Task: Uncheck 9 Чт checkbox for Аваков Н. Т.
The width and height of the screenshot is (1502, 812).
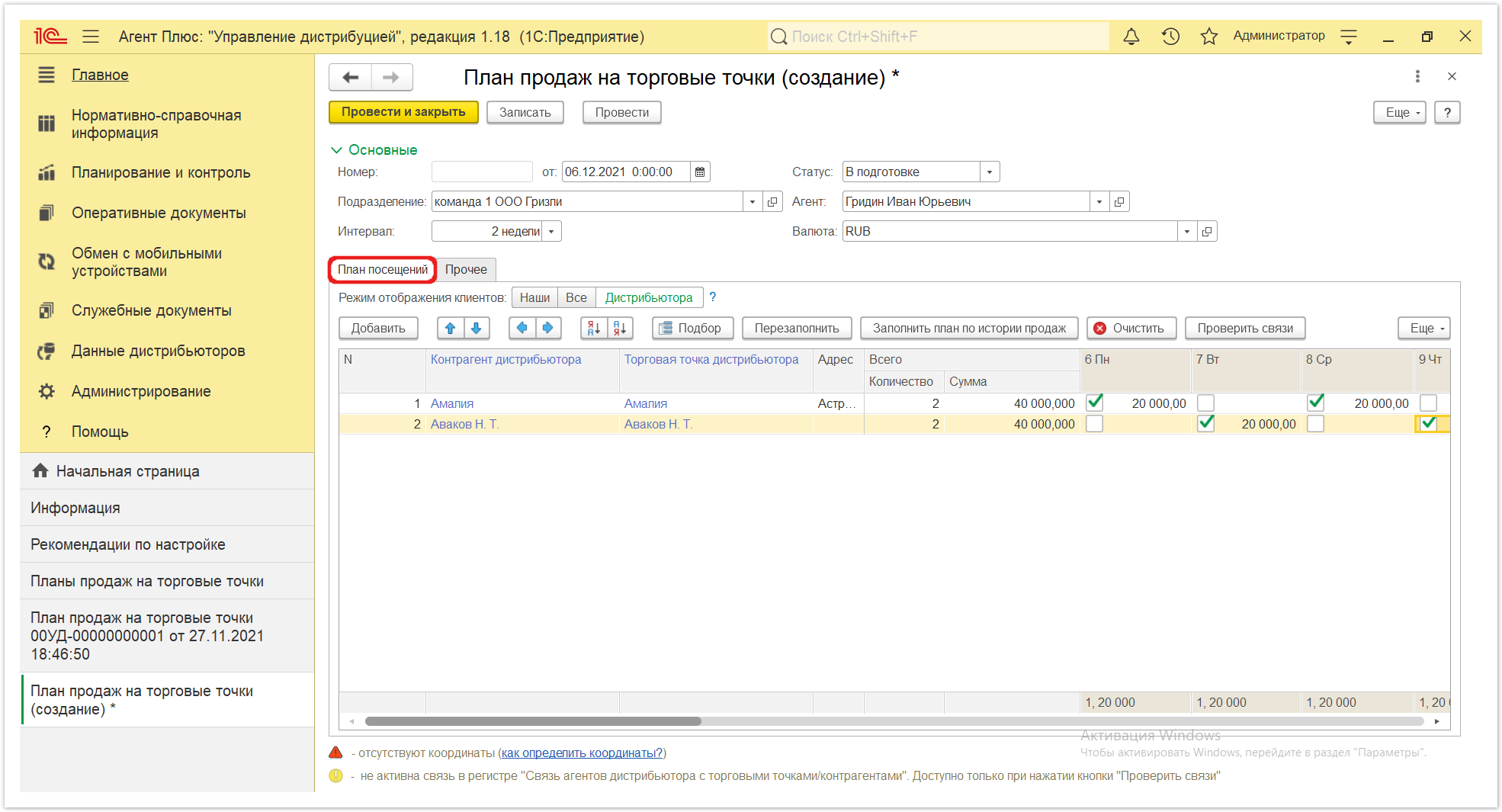Action: [x=1429, y=424]
